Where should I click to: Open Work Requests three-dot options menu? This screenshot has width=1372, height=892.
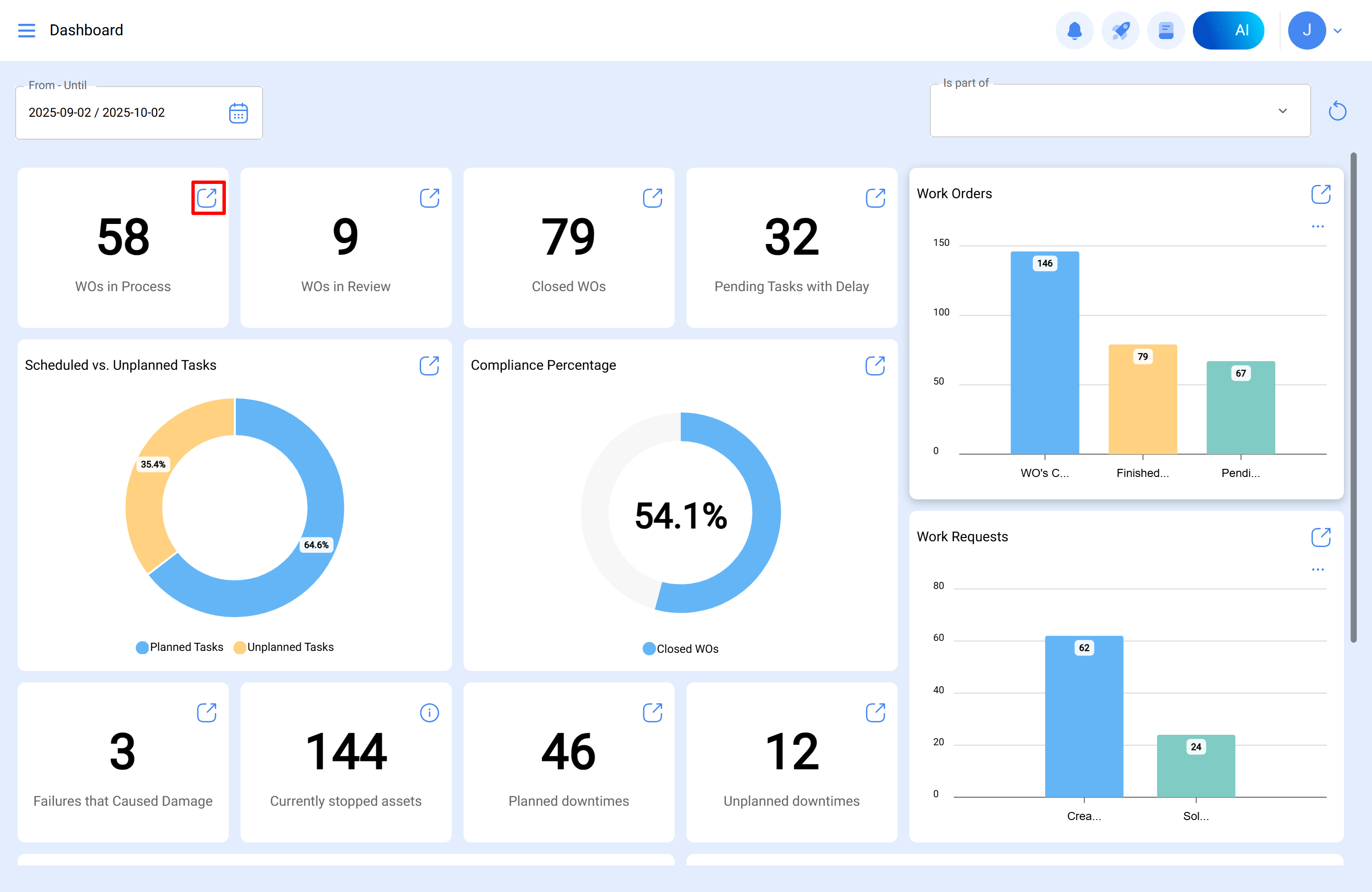click(1318, 570)
